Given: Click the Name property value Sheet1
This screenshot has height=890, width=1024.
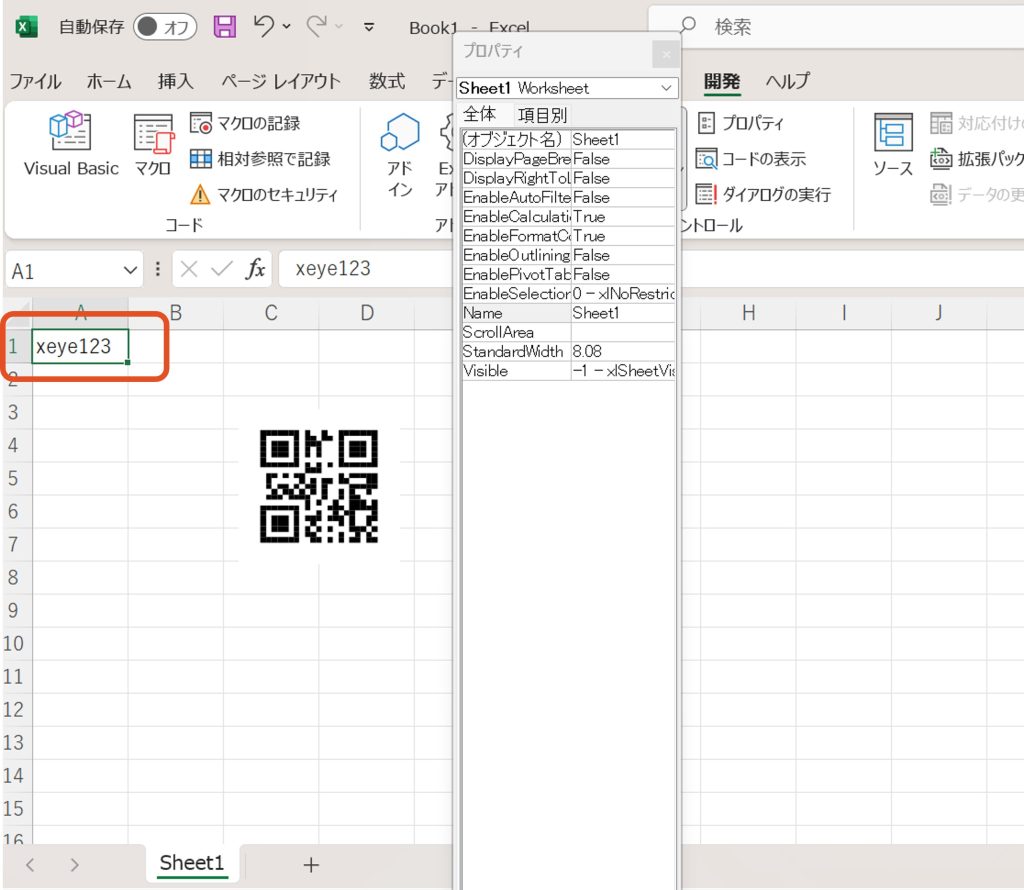Looking at the screenshot, I should [623, 313].
